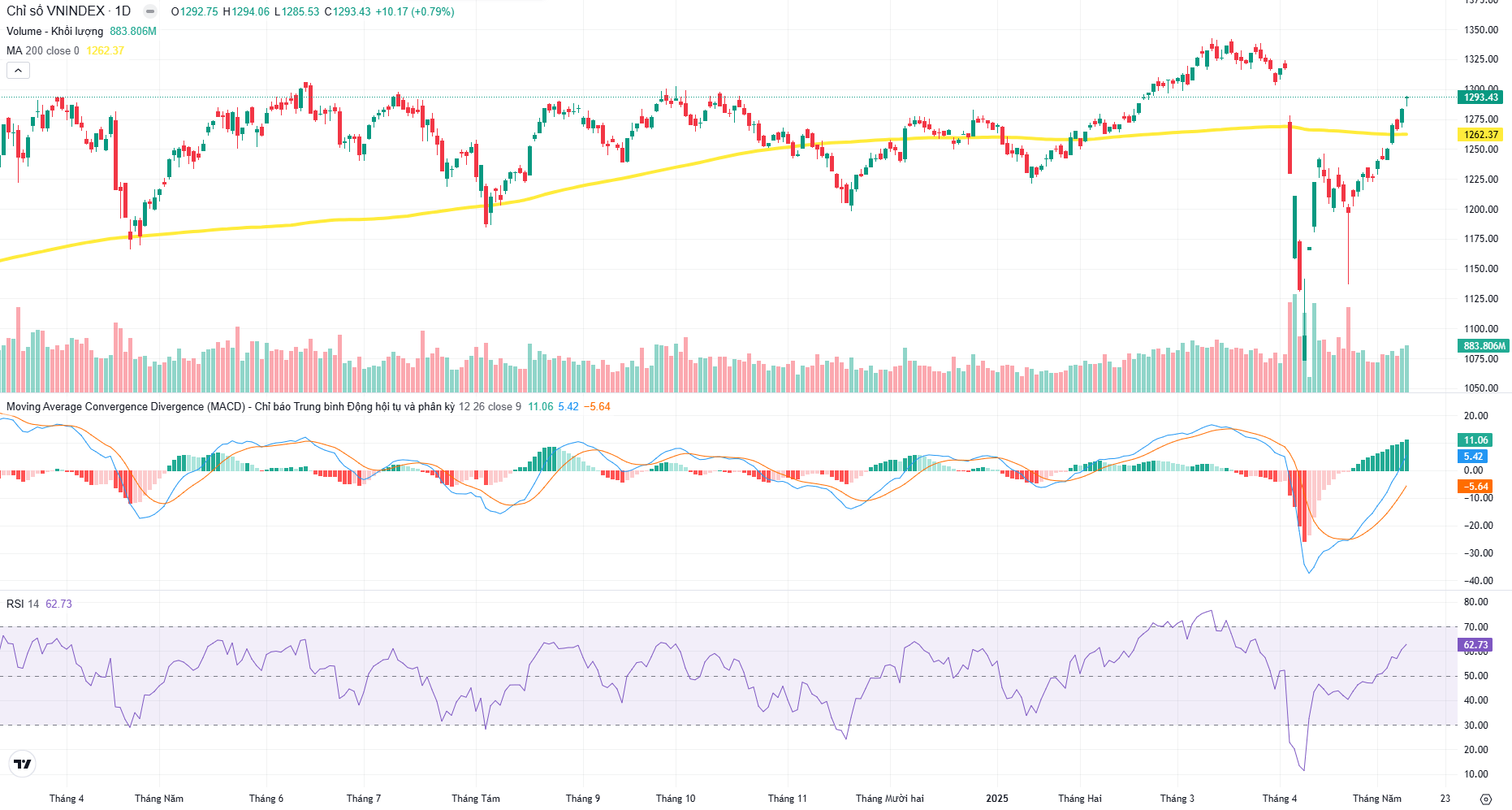
Task: Click the blue 5.42 MACD axis label
Action: tap(1474, 457)
